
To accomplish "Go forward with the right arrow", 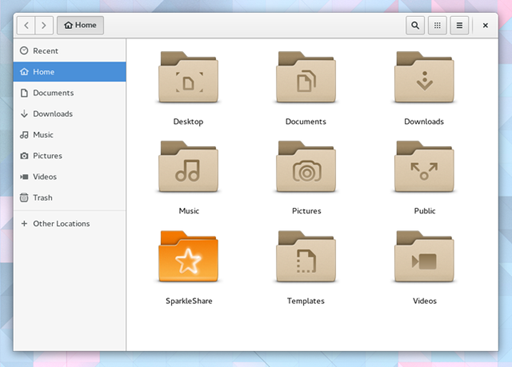I will point(44,25).
